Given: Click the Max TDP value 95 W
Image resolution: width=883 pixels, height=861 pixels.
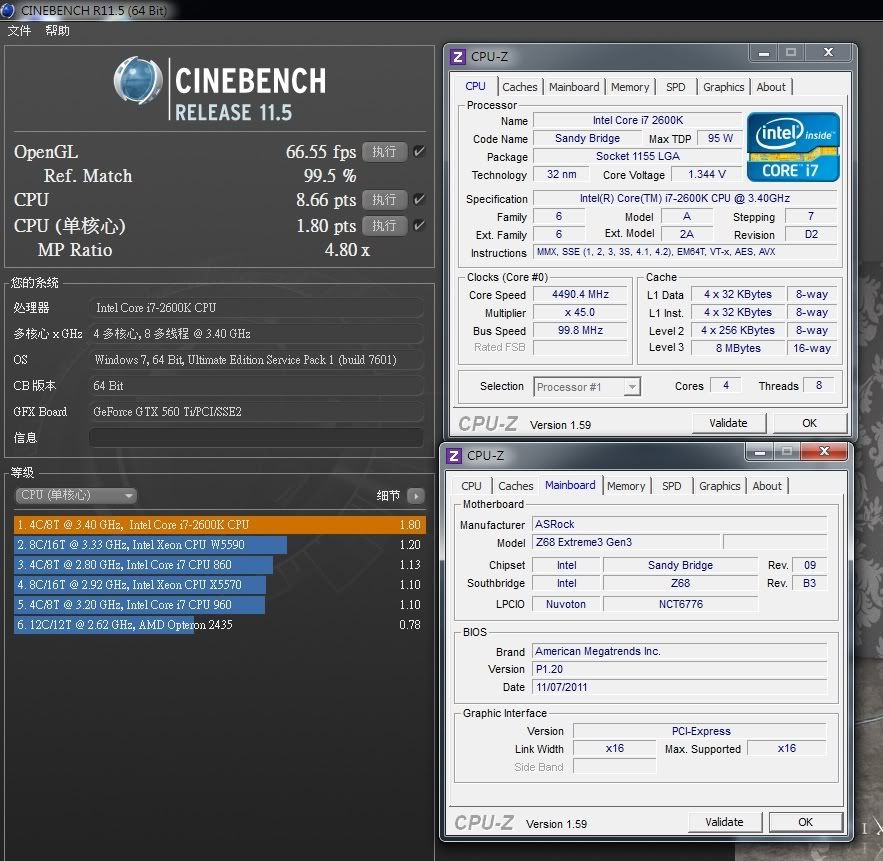Looking at the screenshot, I should tap(720, 139).
